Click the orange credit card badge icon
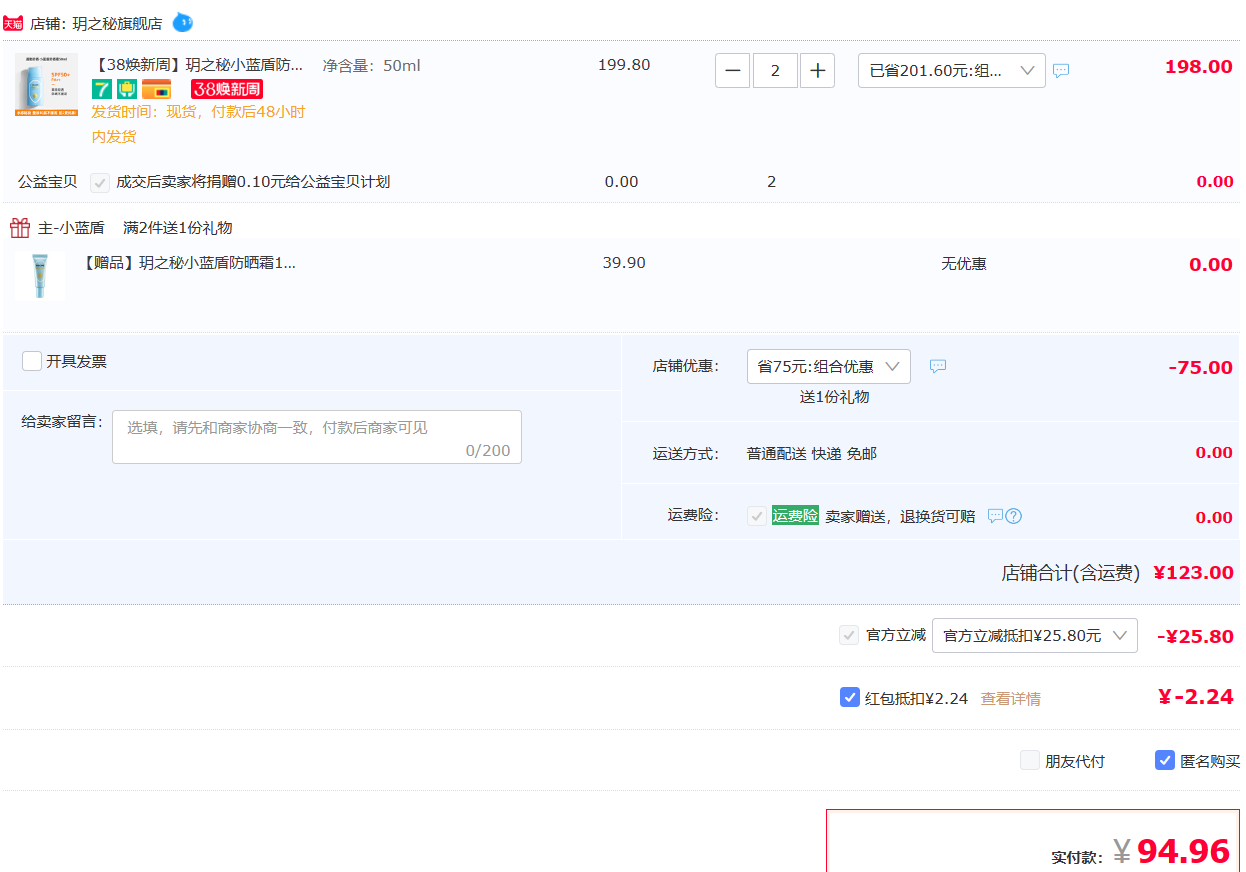This screenshot has height=872, width=1246. 156,89
